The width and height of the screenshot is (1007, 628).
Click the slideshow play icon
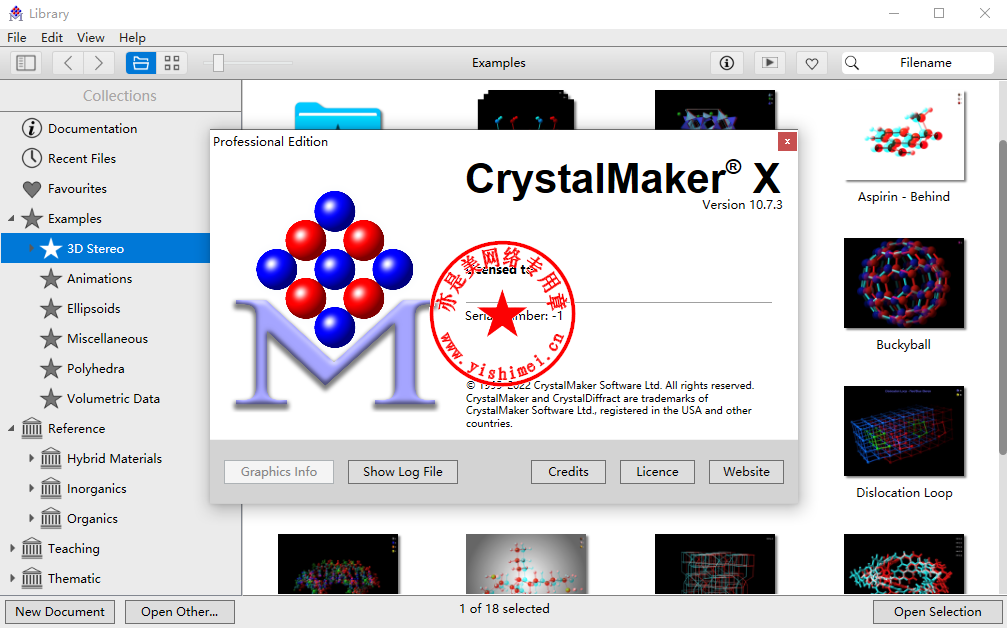[x=769, y=63]
